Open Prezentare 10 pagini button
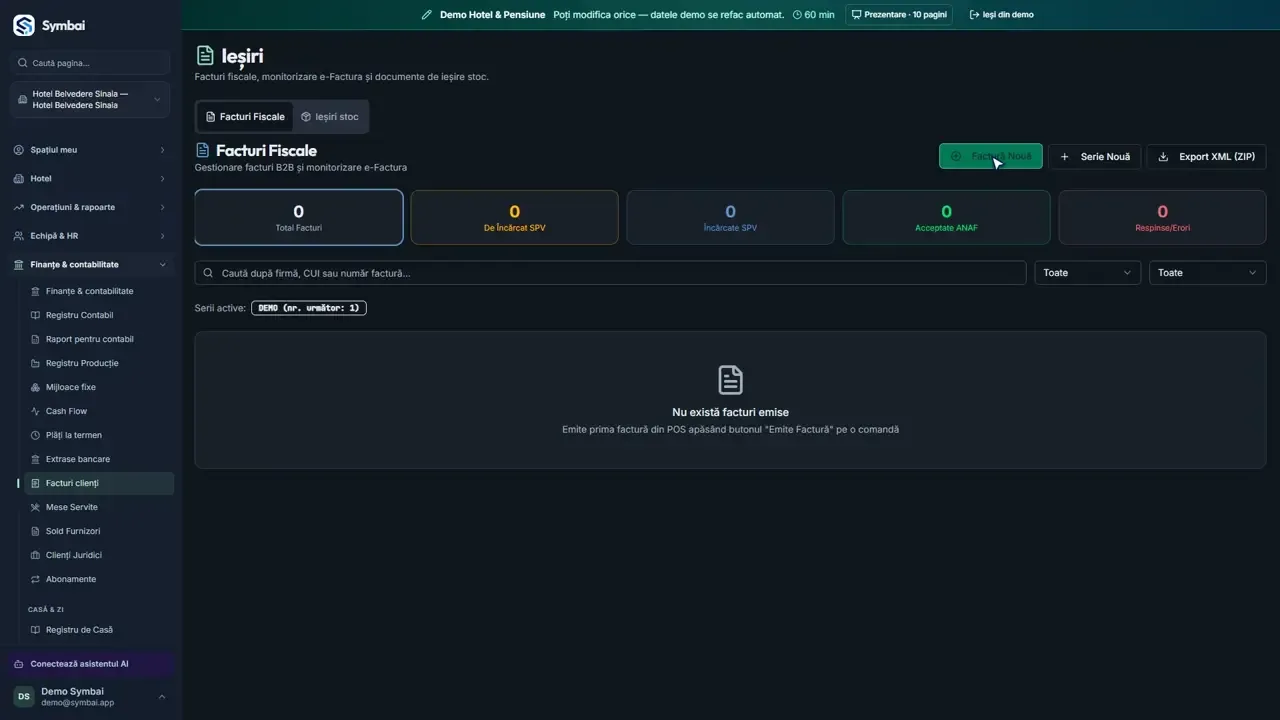The image size is (1280, 720). point(899,15)
